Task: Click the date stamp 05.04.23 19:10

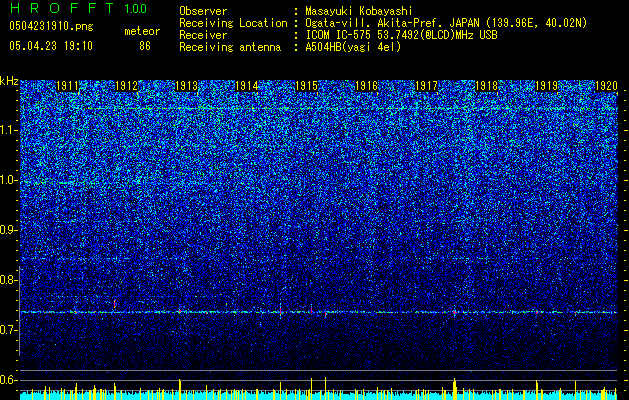Action: 51,46
